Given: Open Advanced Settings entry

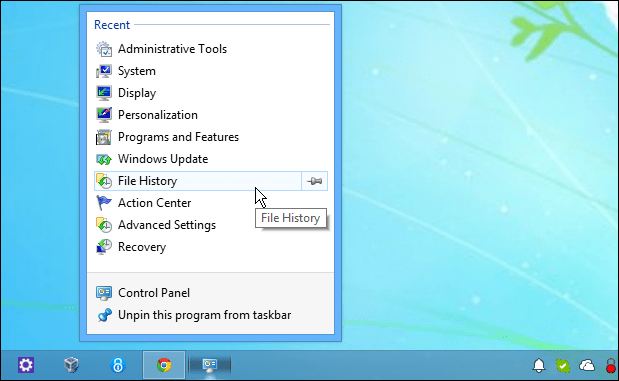Looking at the screenshot, I should pyautogui.click(x=210, y=225).
